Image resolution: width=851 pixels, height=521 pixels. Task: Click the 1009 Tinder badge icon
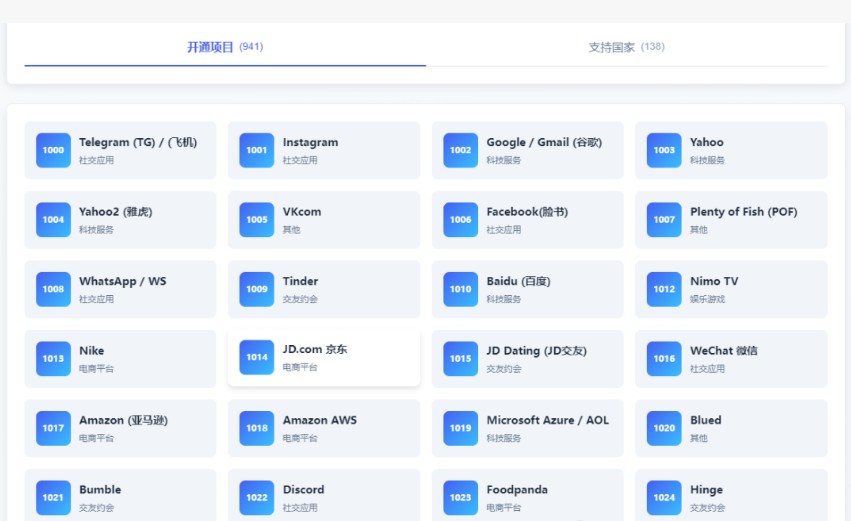[x=257, y=289]
